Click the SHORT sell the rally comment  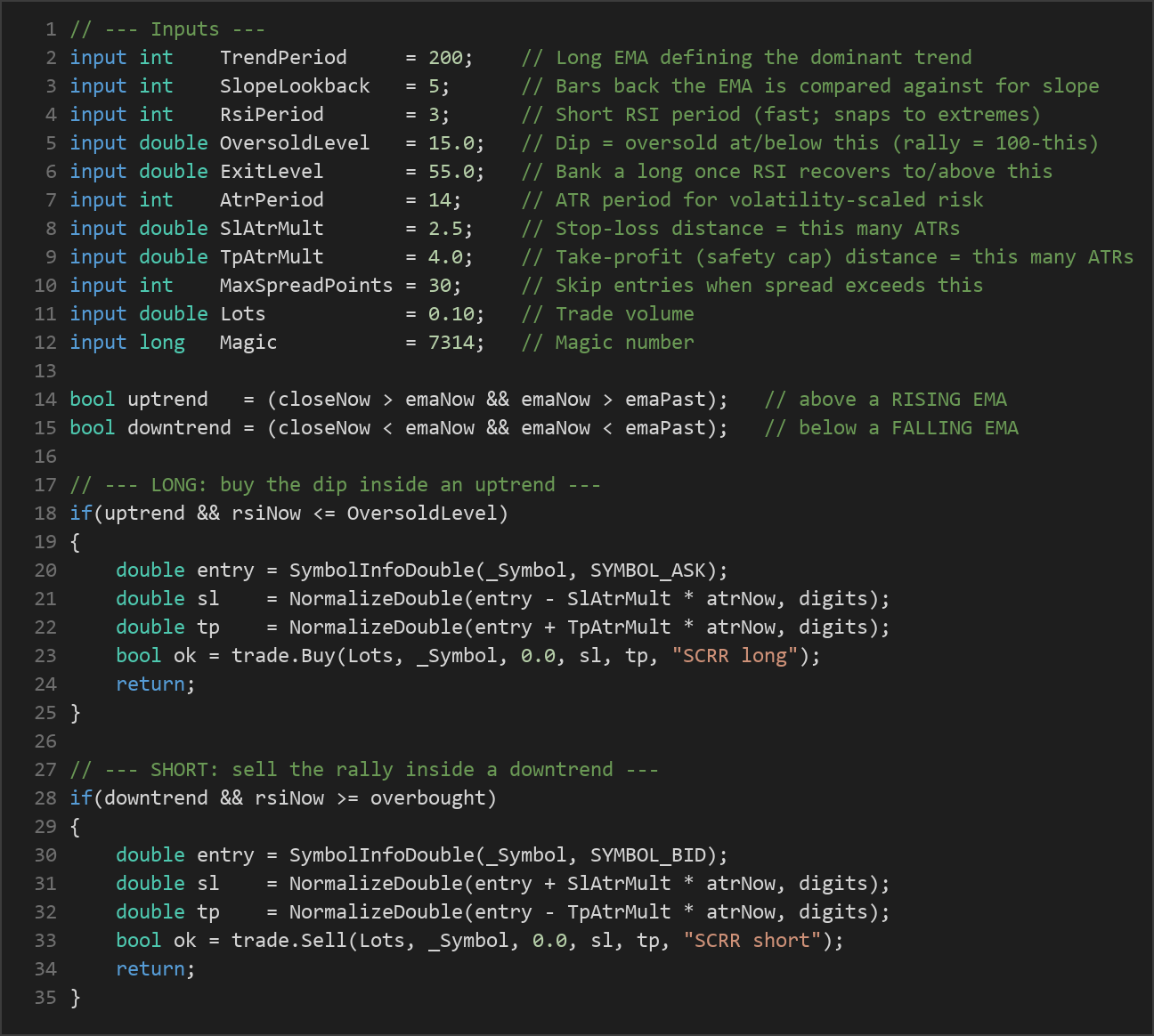pyautogui.click(x=364, y=770)
